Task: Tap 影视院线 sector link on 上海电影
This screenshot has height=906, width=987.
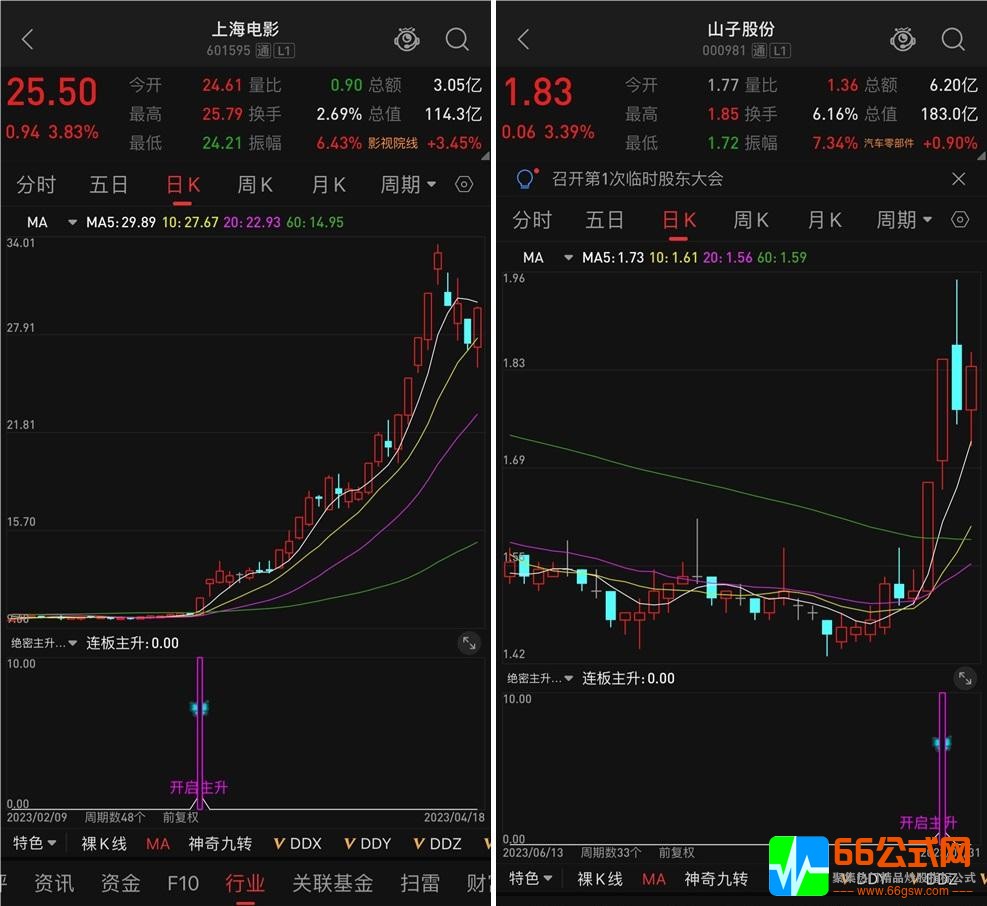Action: [393, 143]
